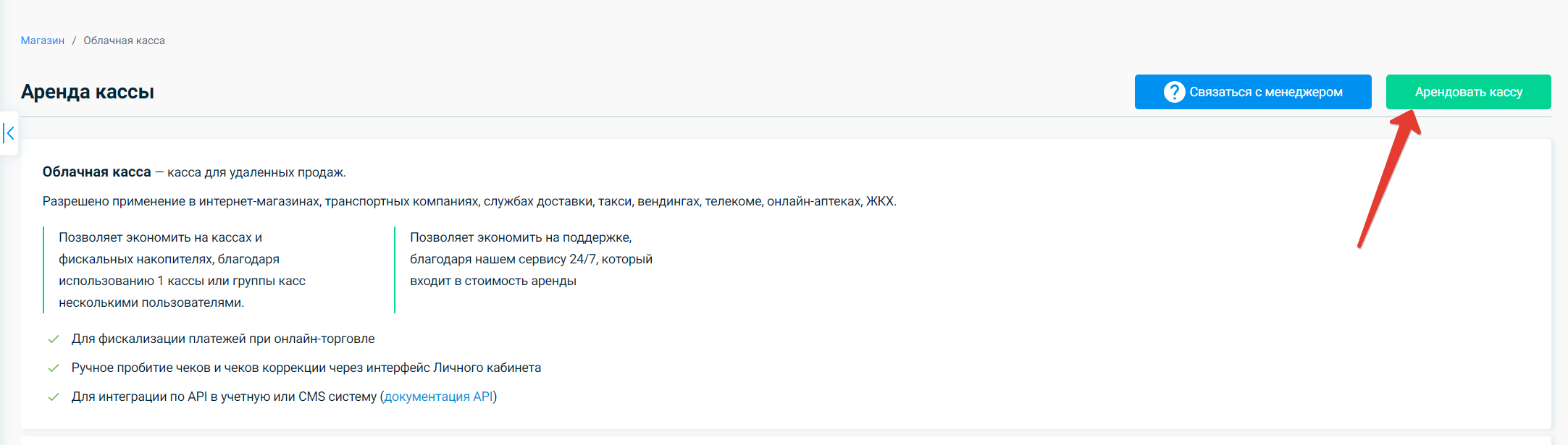Click the Ручное пробитие чеков list text

[306, 368]
